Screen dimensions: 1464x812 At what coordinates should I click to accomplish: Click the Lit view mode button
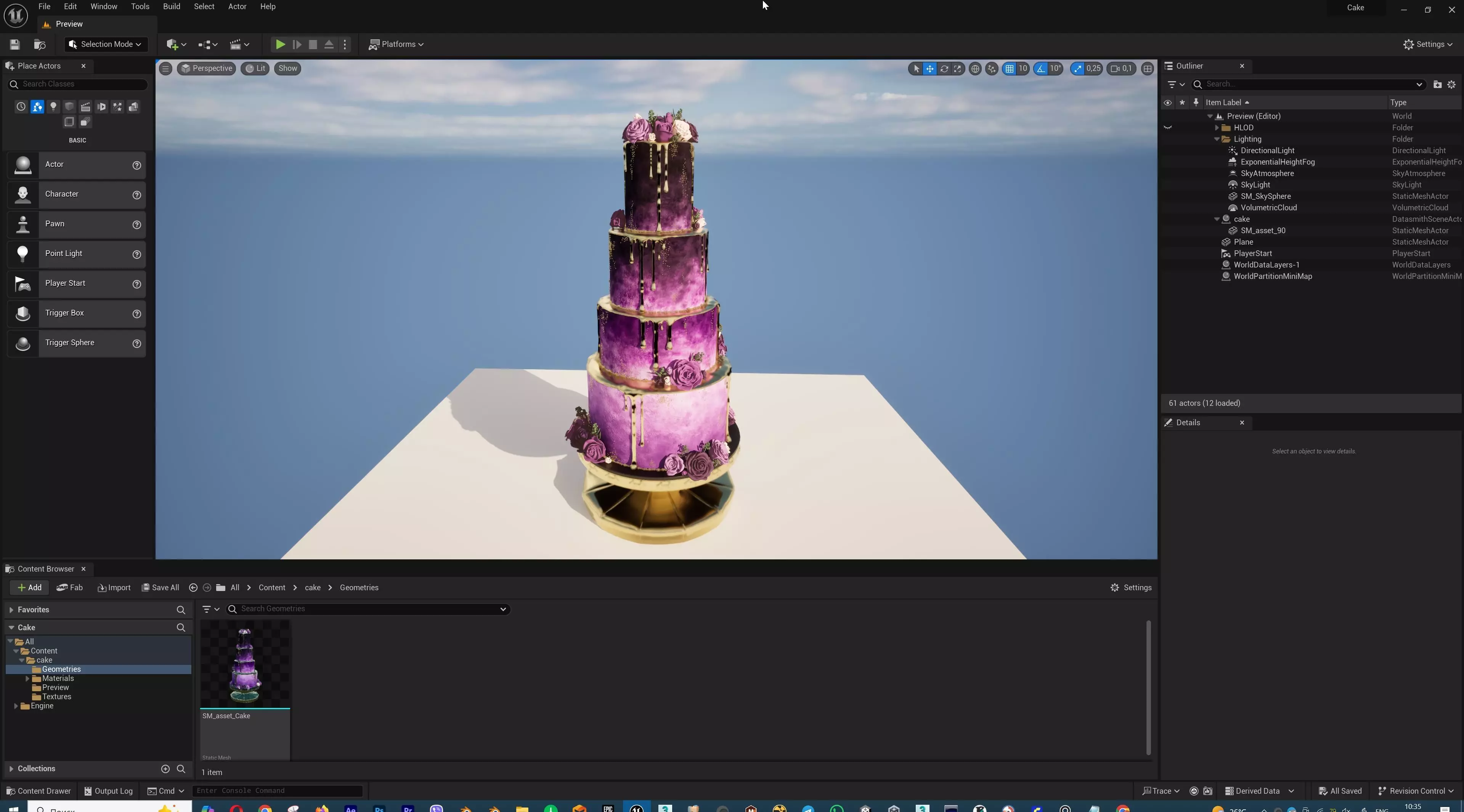coord(255,69)
